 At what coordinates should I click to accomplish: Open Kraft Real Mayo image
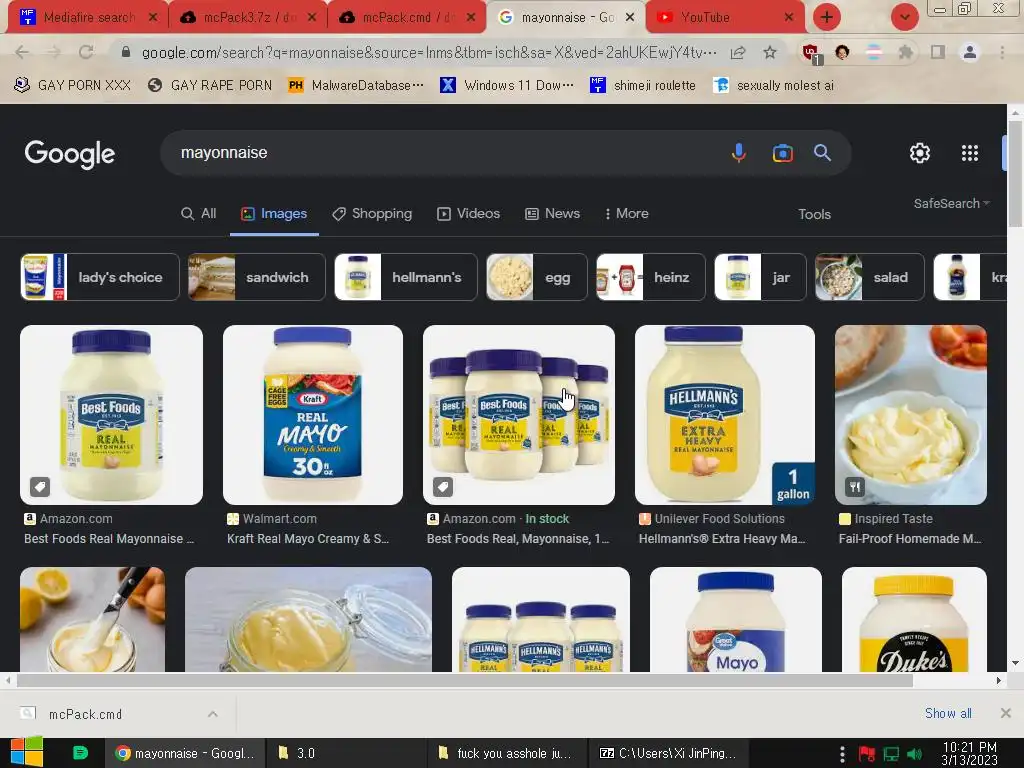click(x=313, y=415)
